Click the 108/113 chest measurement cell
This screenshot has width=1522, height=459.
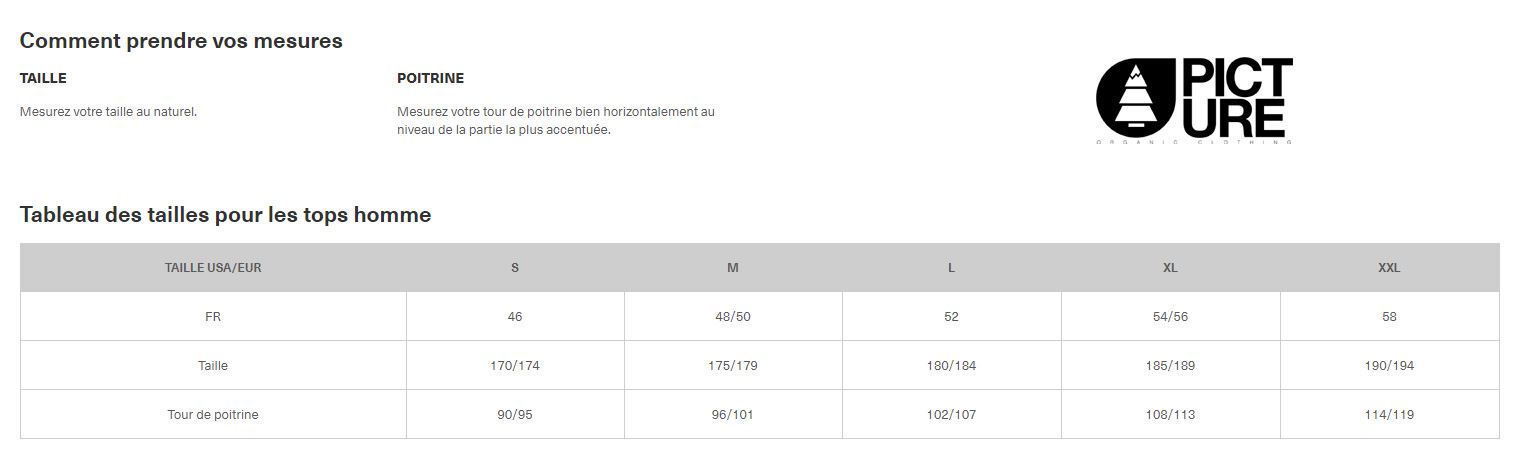point(1170,415)
